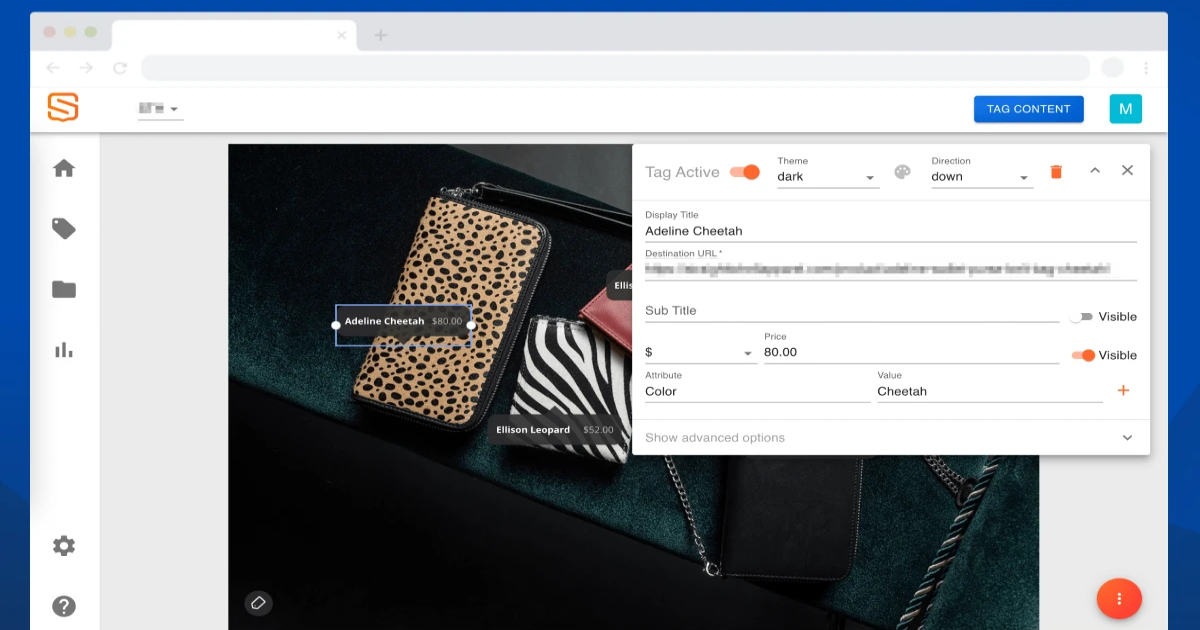Open the Direction dropdown showing down
Screen dimensions: 1200x630
982,177
